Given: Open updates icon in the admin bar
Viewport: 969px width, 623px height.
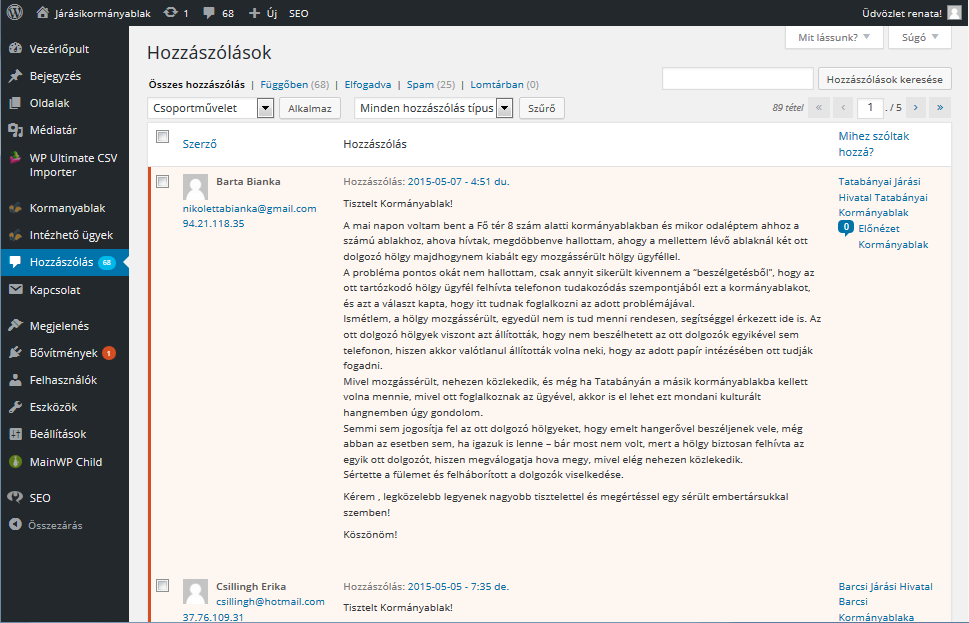Looking at the screenshot, I should (x=171, y=13).
